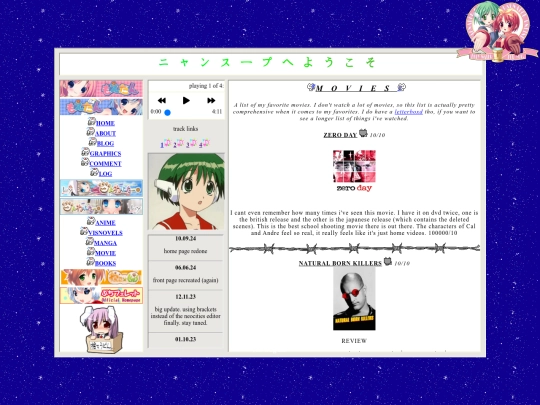Image resolution: width=540 pixels, height=405 pixels.
Task: Click the cat icon next to NATURAL BORN KILLERS
Action: 388,261
